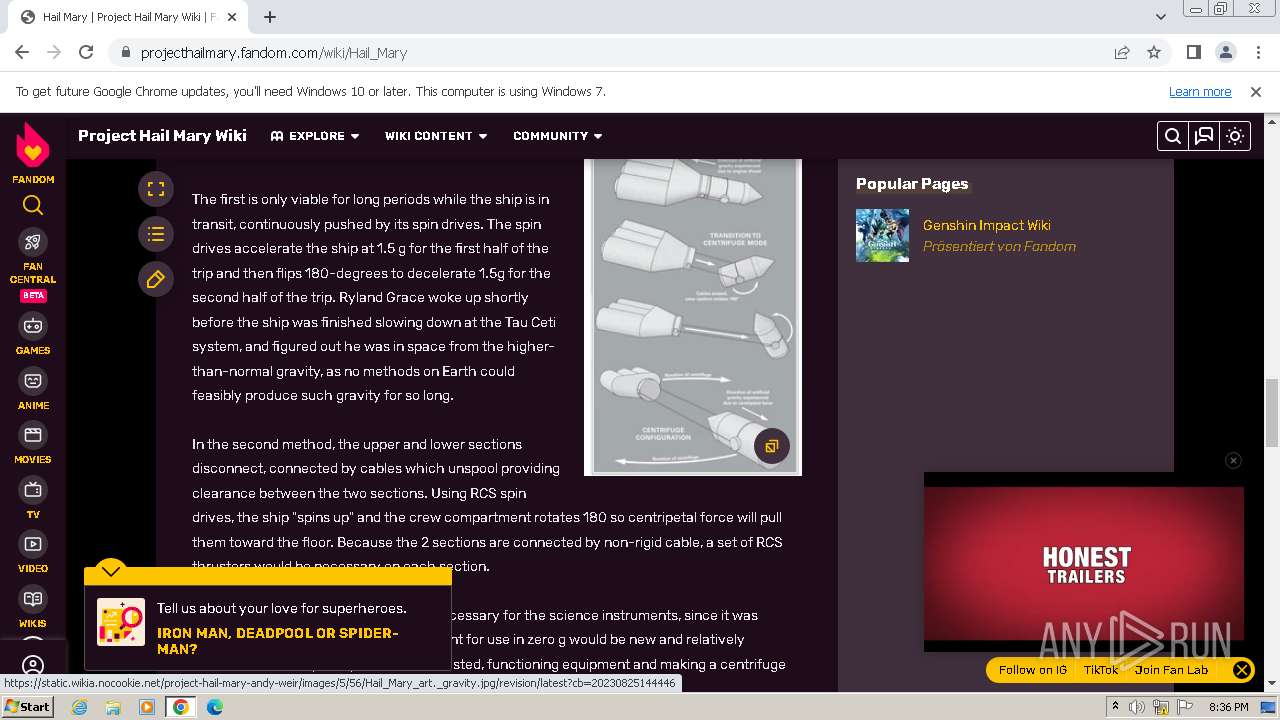Image resolution: width=1280 pixels, height=720 pixels.
Task: Edit page with pencil icon
Action: 156,280
